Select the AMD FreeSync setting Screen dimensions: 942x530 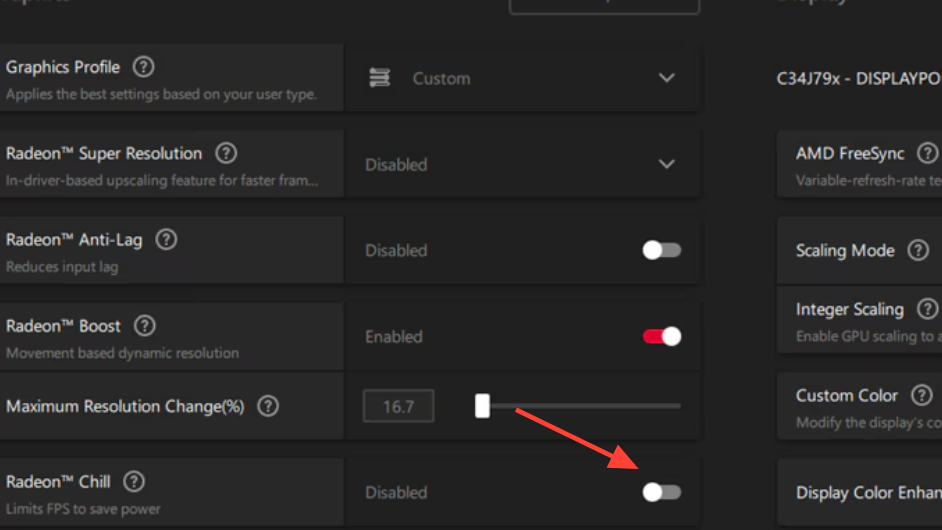[x=860, y=164]
